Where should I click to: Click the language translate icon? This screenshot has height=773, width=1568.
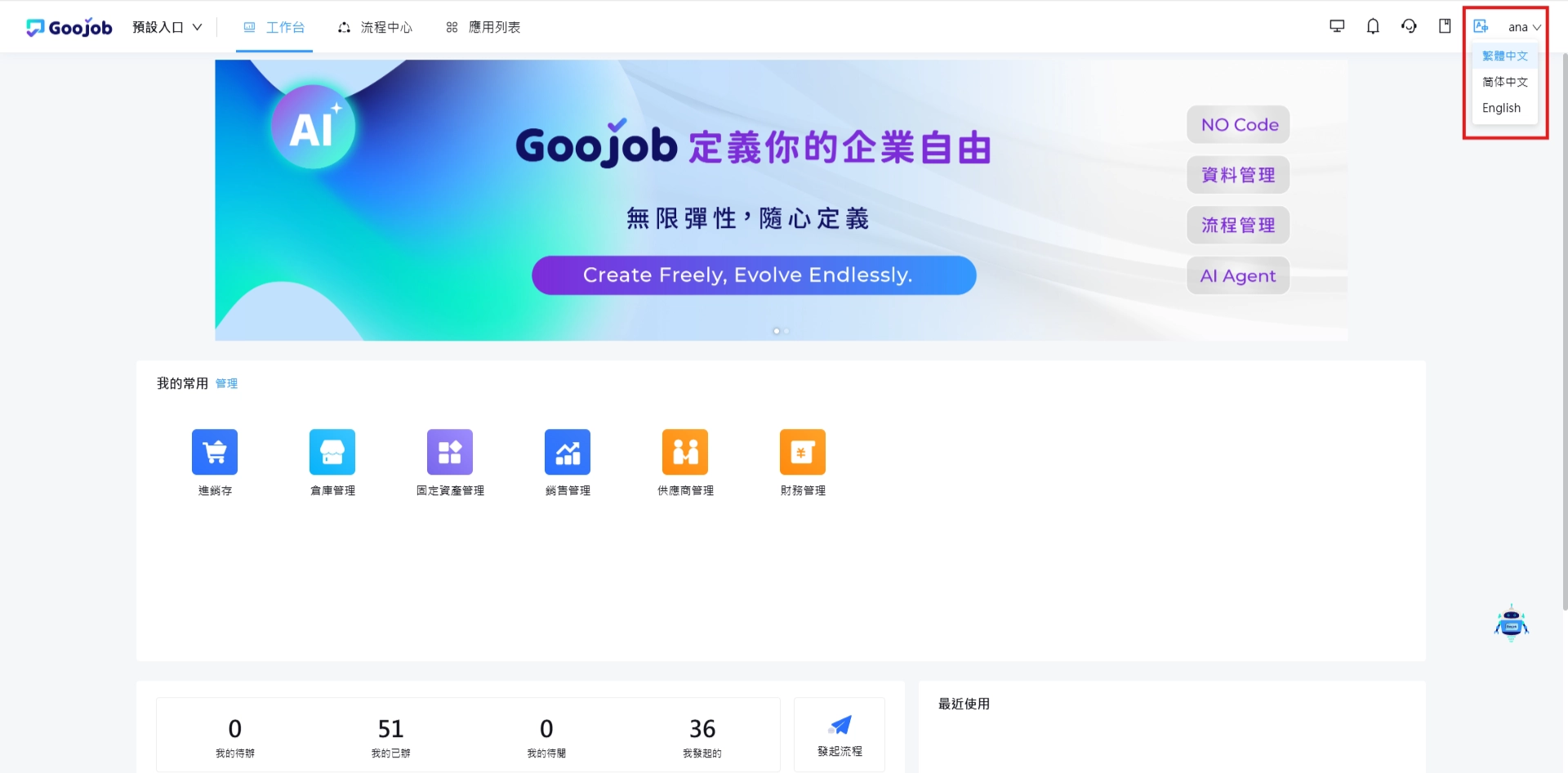point(1481,26)
